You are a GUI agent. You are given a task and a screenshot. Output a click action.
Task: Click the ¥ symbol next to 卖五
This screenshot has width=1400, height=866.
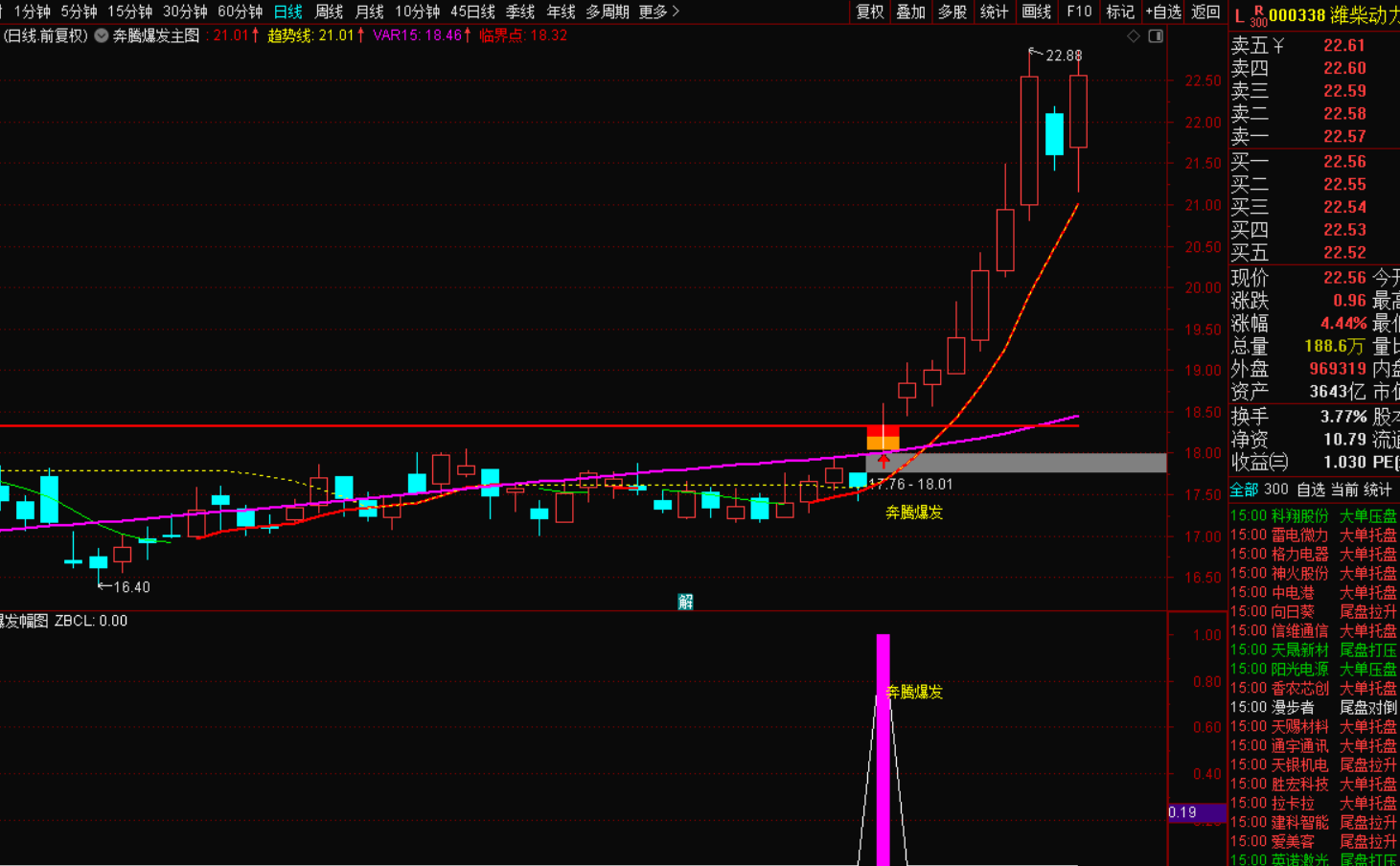(1279, 46)
